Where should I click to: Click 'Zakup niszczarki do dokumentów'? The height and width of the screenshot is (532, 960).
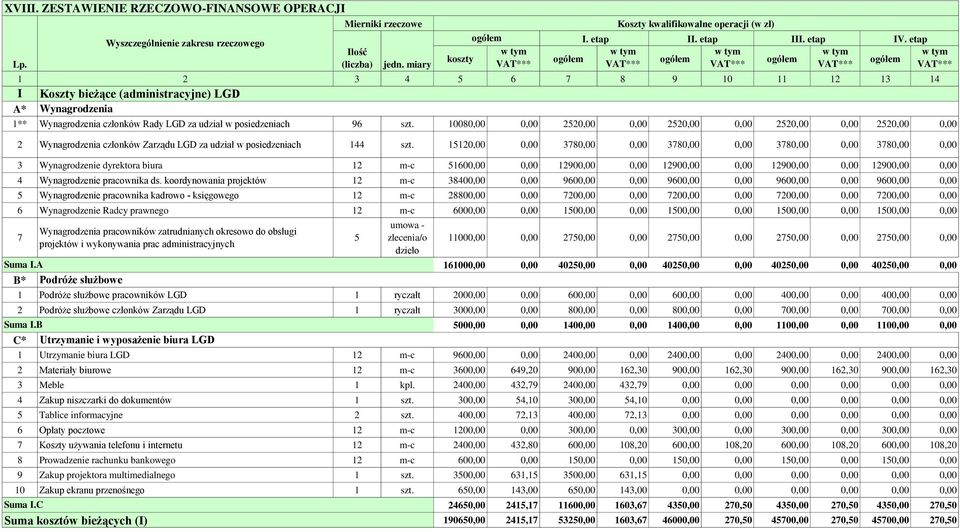click(105, 400)
